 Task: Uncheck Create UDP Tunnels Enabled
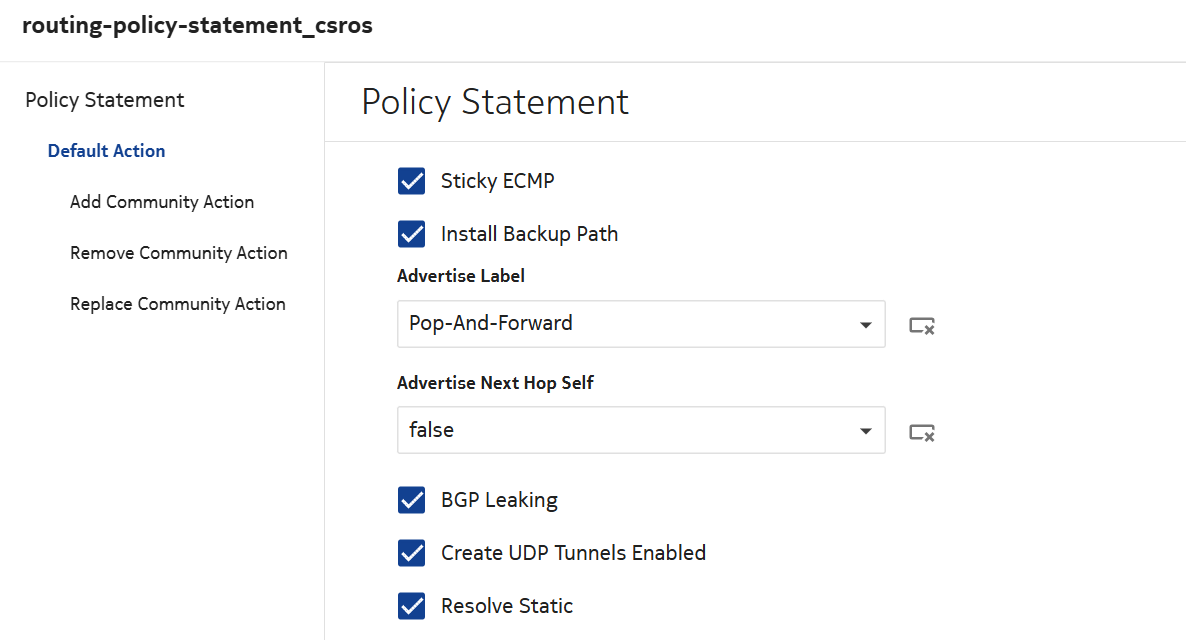click(412, 553)
